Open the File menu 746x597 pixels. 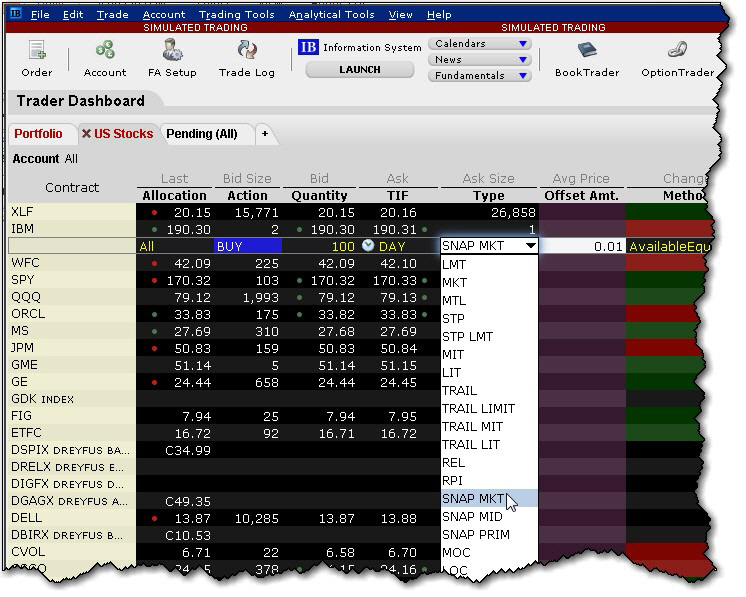coord(40,15)
